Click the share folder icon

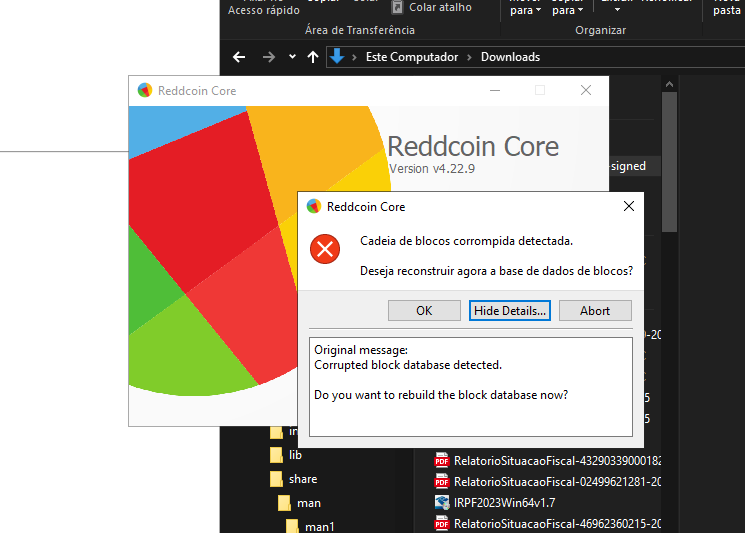(276, 479)
